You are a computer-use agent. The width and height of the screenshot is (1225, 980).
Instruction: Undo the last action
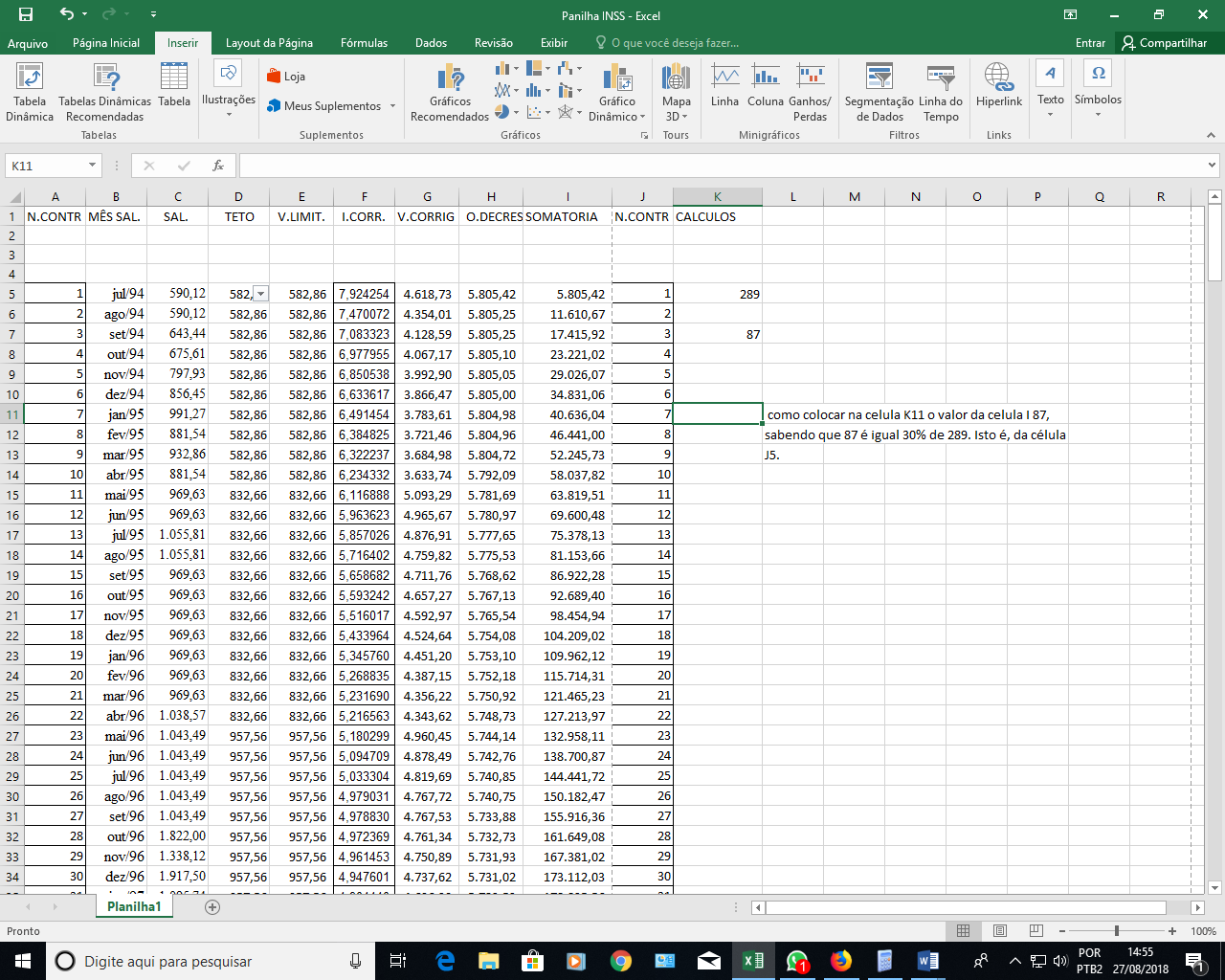click(x=66, y=14)
